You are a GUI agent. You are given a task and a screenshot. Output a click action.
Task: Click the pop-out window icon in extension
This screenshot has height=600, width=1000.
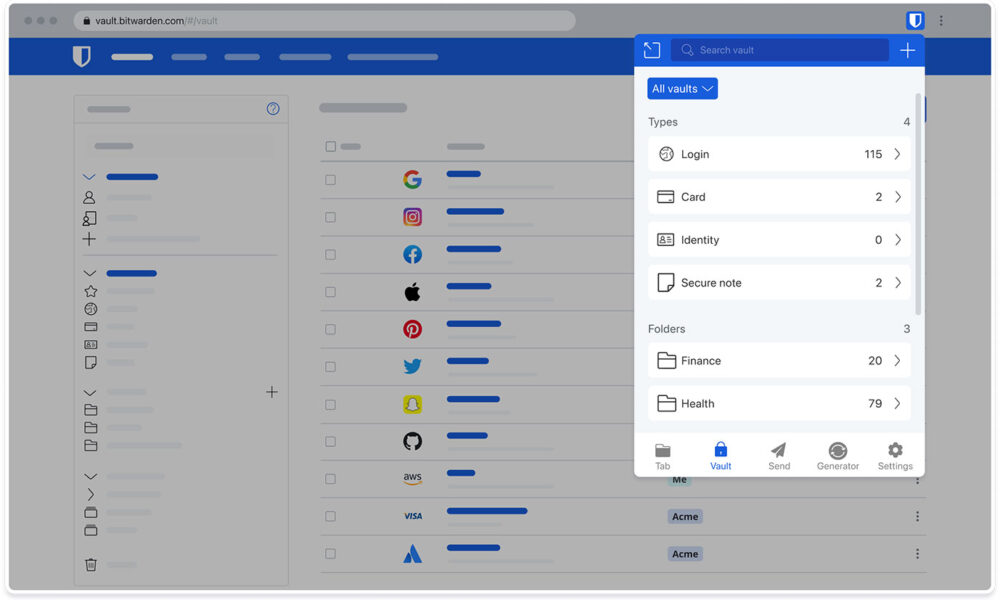point(652,50)
